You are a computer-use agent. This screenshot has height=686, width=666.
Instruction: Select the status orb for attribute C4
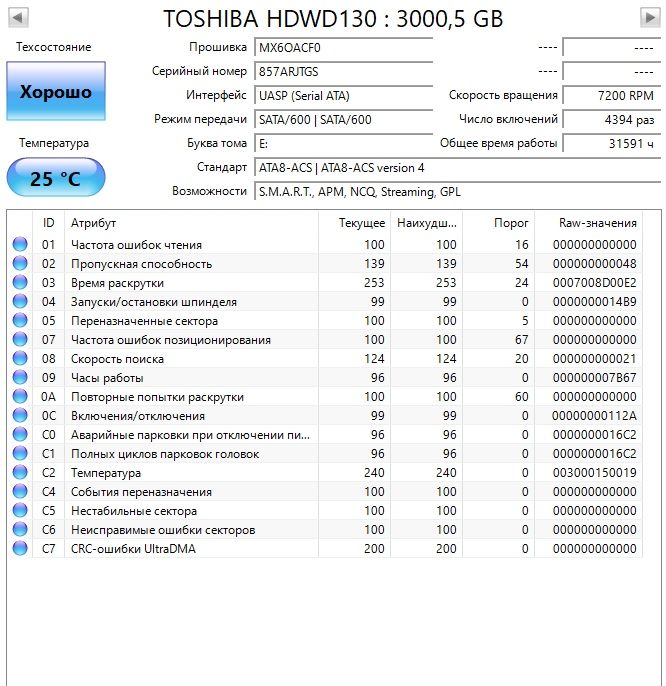tap(20, 491)
